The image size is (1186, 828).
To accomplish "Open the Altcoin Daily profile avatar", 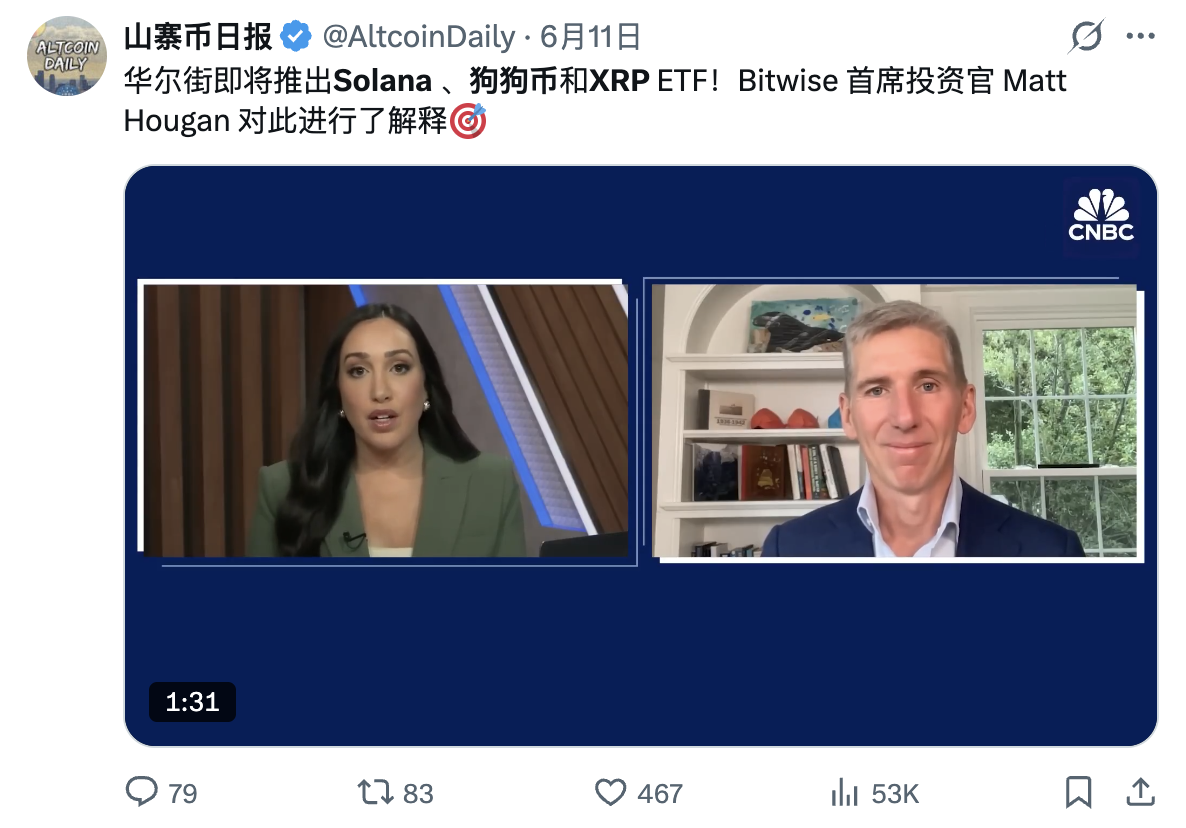I will (67, 56).
